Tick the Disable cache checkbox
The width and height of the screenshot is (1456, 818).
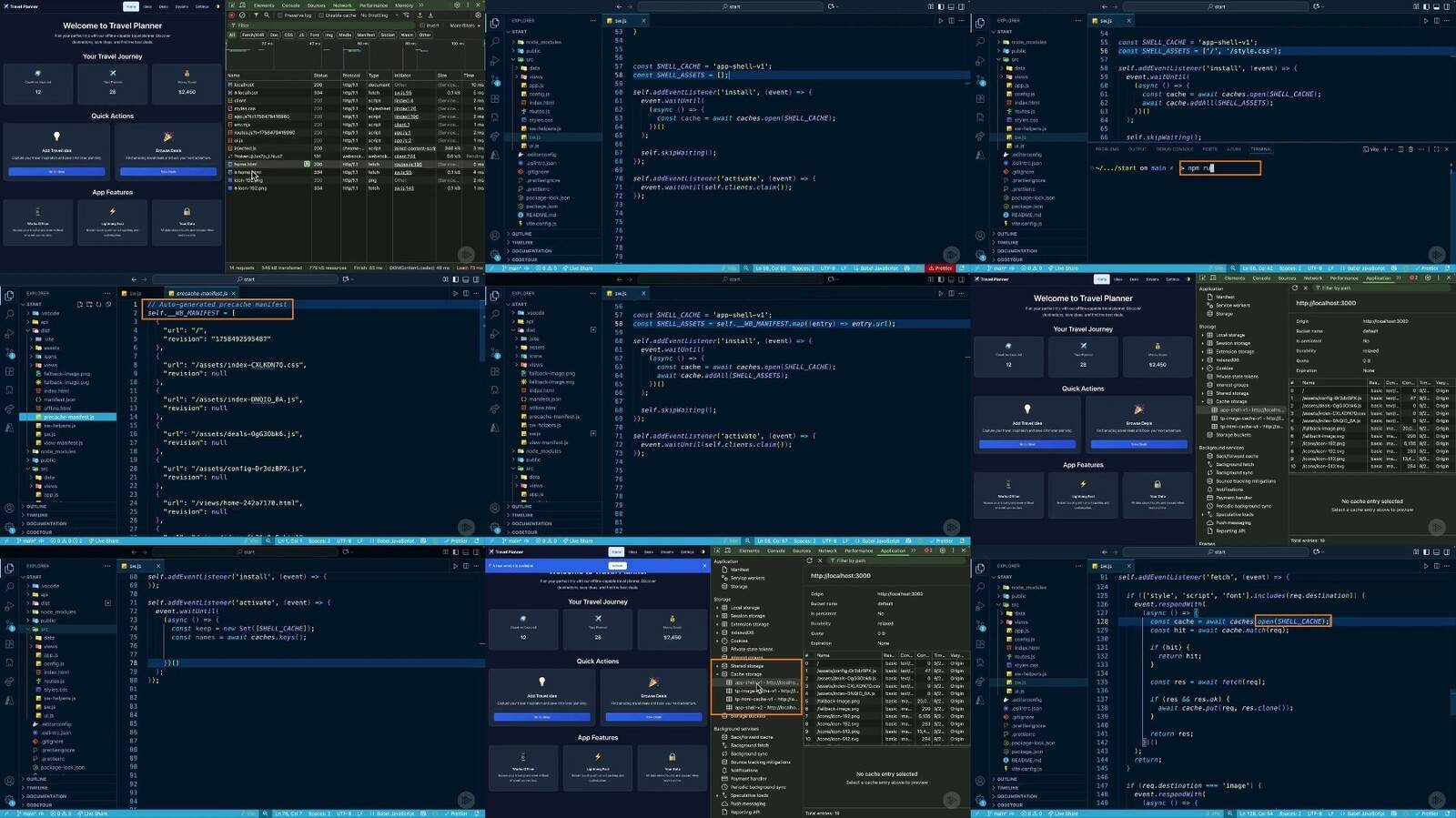point(322,15)
